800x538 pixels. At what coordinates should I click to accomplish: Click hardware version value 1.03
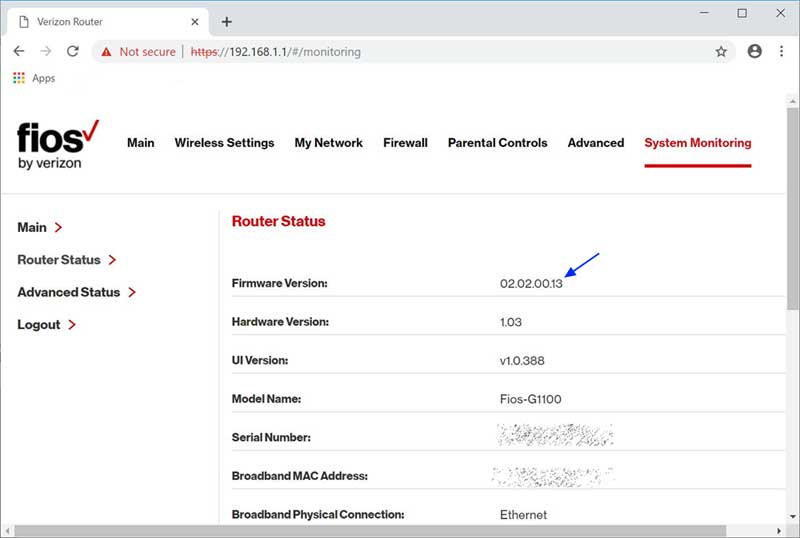pos(511,323)
